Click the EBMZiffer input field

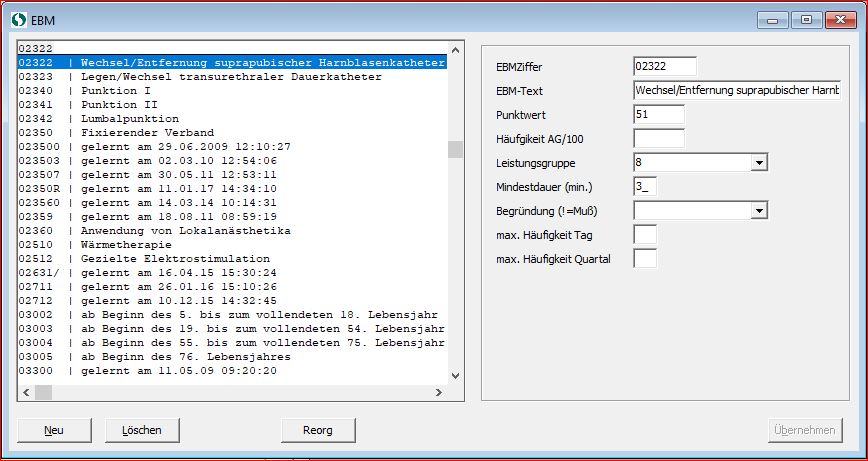tap(664, 66)
